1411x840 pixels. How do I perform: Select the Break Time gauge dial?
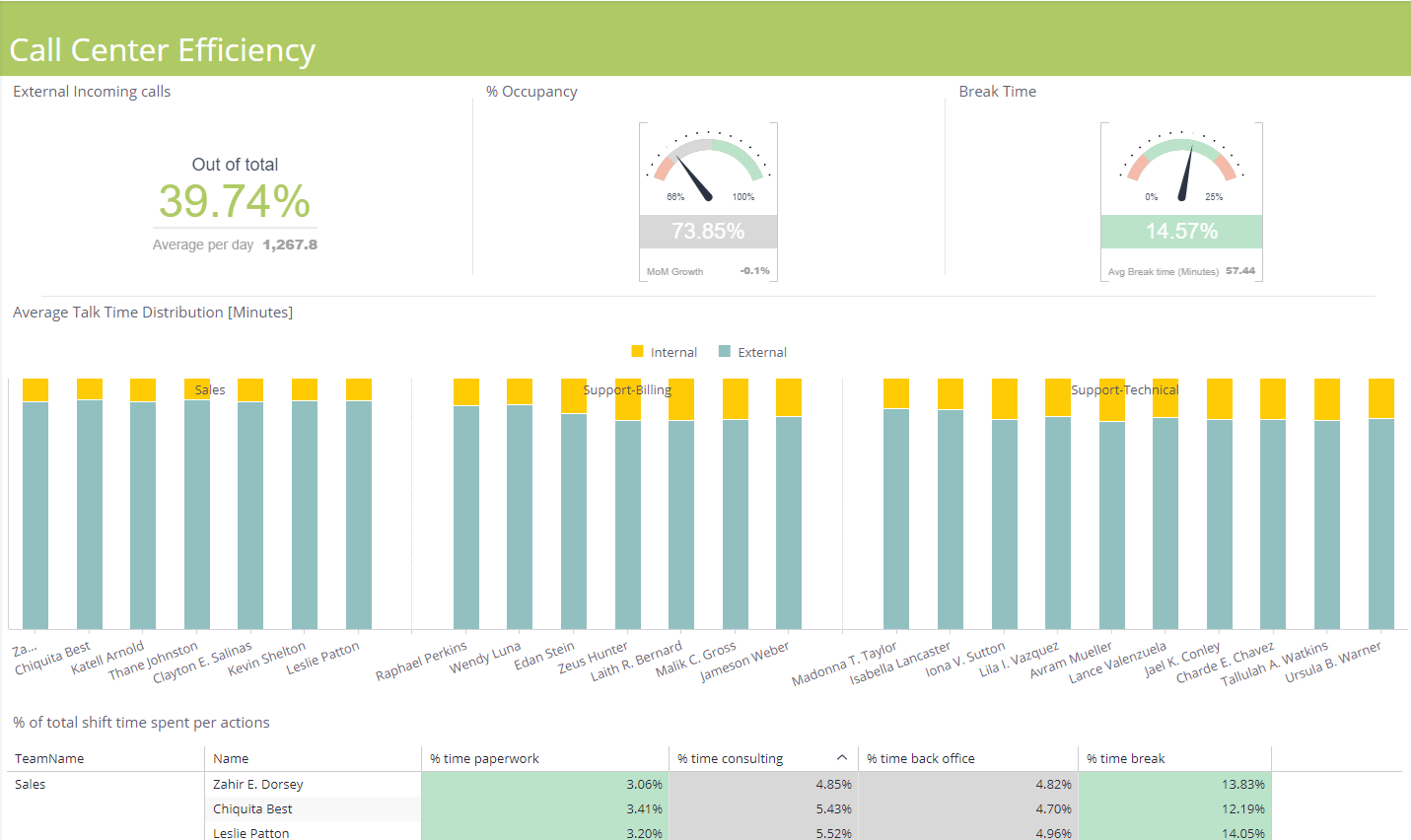(x=1180, y=168)
